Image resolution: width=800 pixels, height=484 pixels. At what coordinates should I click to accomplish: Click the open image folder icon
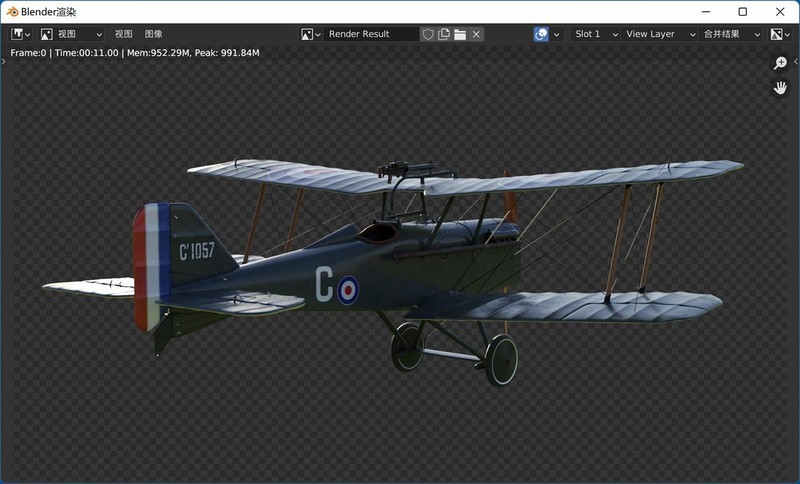point(460,34)
